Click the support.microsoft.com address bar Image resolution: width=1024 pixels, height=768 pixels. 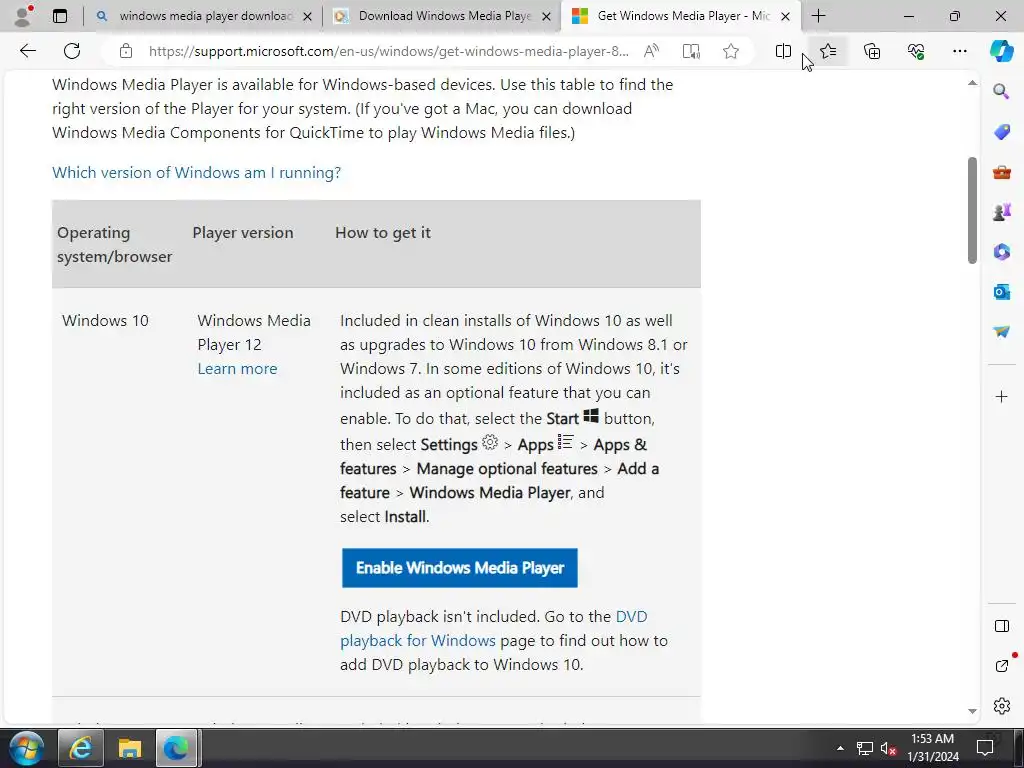coord(389,51)
